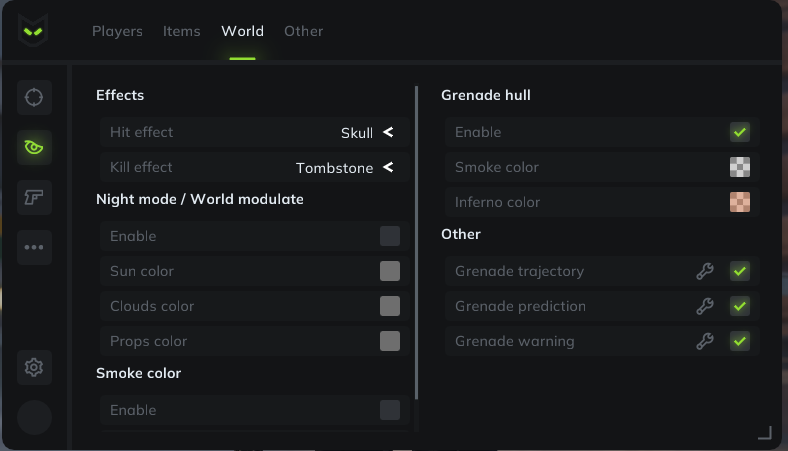Open the crosshair aim section in sidebar
Screen dimensions: 788x451
coord(34,98)
